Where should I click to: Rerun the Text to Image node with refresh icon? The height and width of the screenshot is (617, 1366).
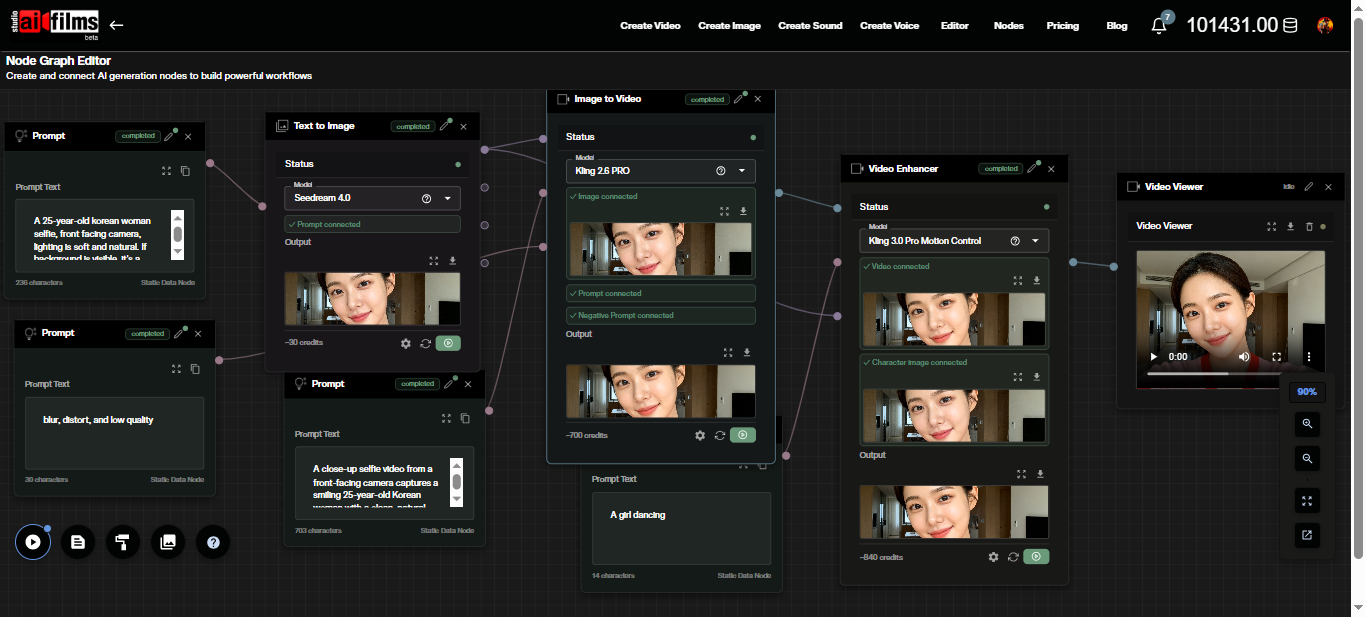click(427, 343)
